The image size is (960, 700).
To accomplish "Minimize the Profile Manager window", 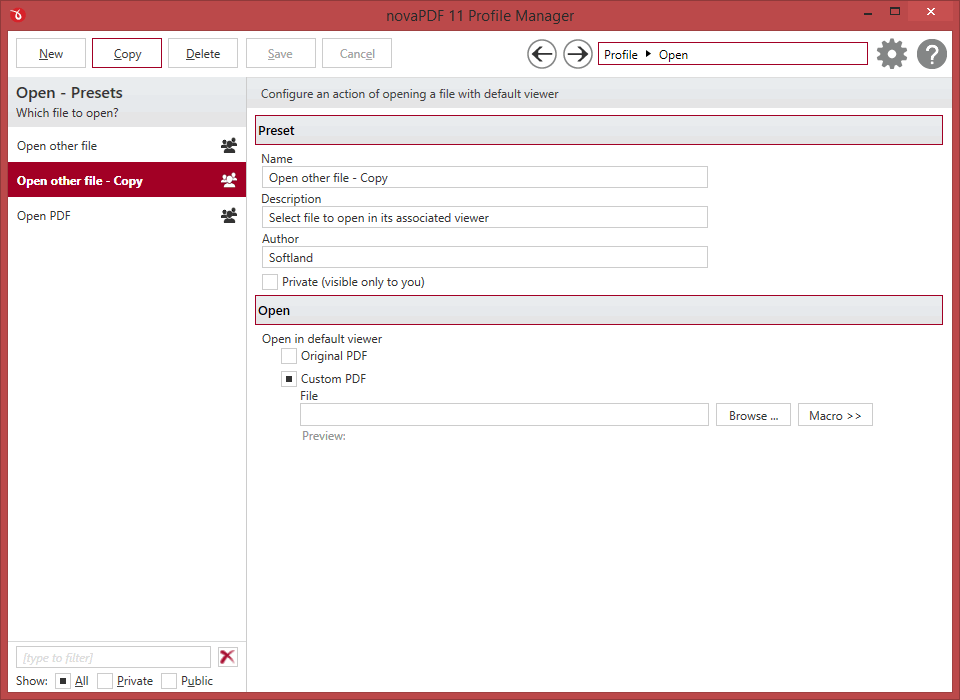I will pos(868,12).
